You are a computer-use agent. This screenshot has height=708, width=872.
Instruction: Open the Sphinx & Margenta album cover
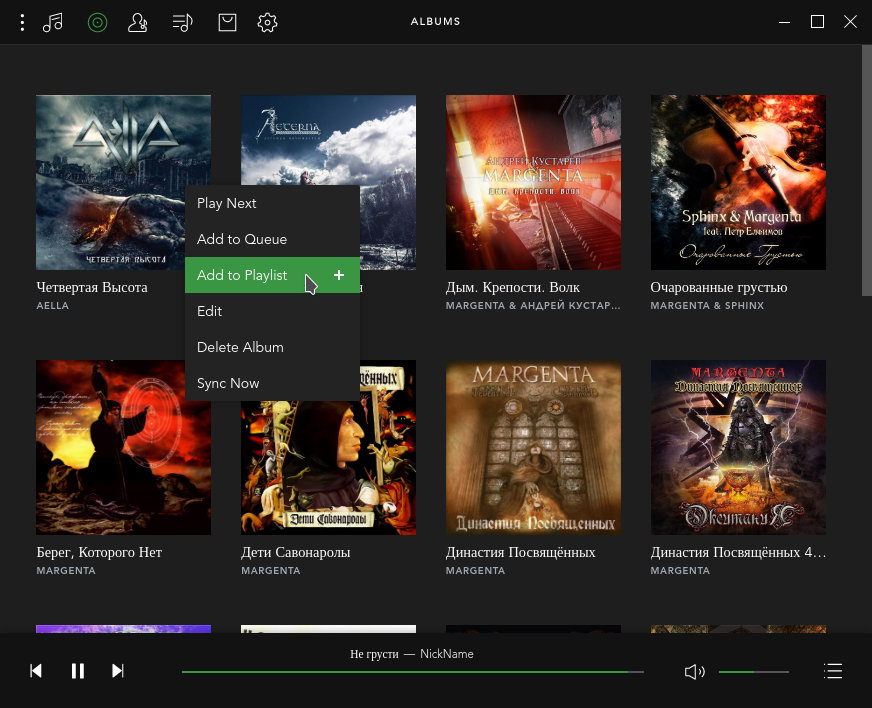pos(738,182)
